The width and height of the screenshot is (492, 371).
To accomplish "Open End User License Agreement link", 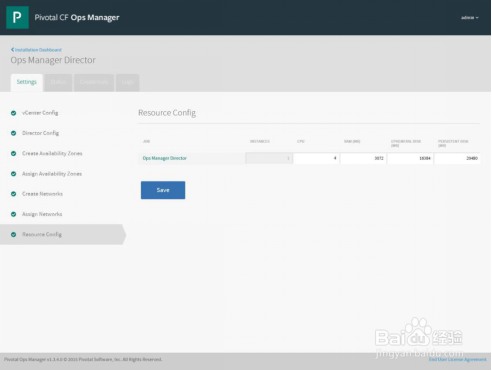I will 457,360.
